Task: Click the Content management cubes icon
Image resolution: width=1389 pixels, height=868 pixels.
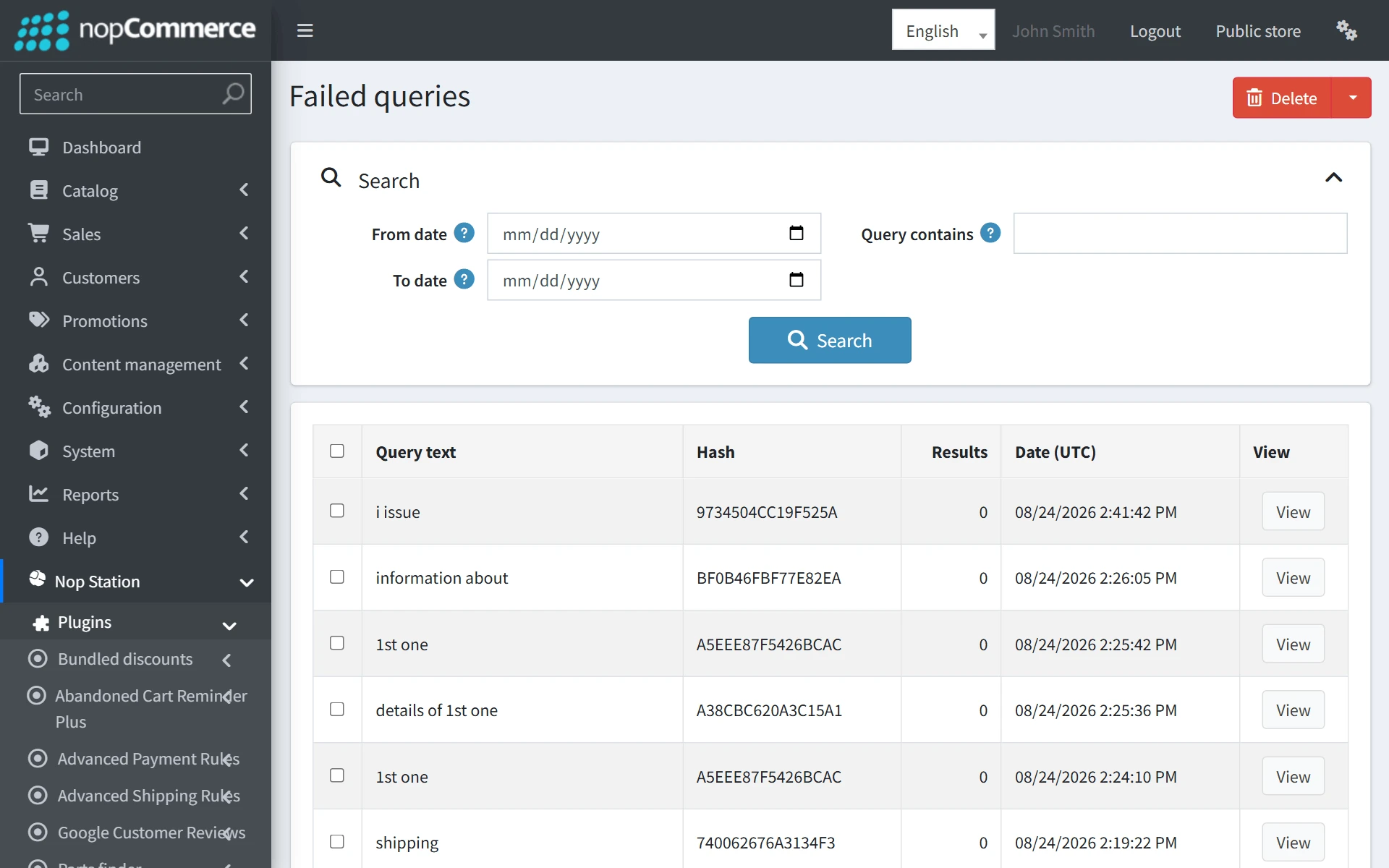Action: click(39, 363)
